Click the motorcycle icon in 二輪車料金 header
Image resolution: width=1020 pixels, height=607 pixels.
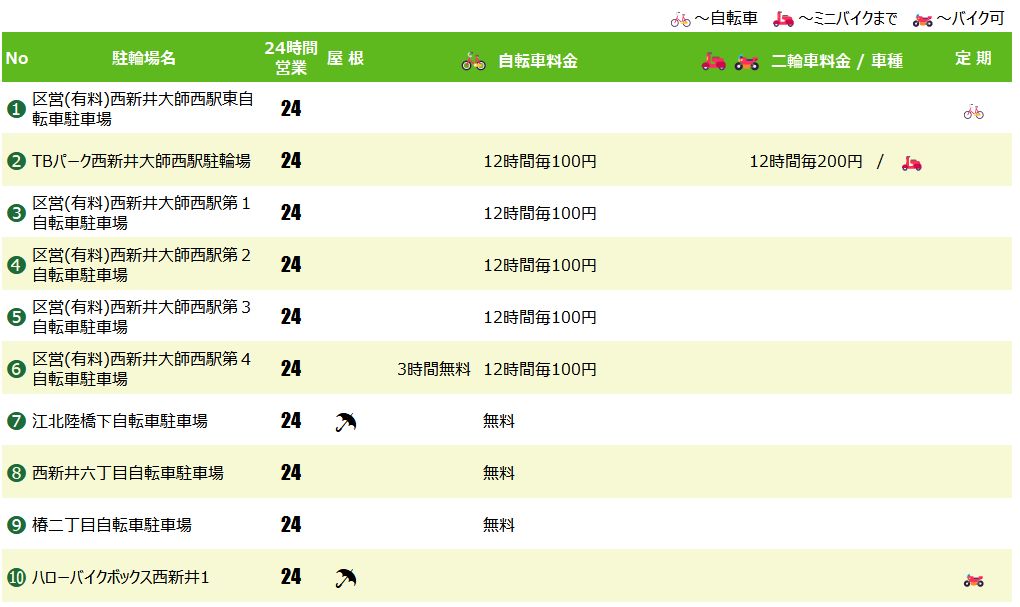coord(747,61)
